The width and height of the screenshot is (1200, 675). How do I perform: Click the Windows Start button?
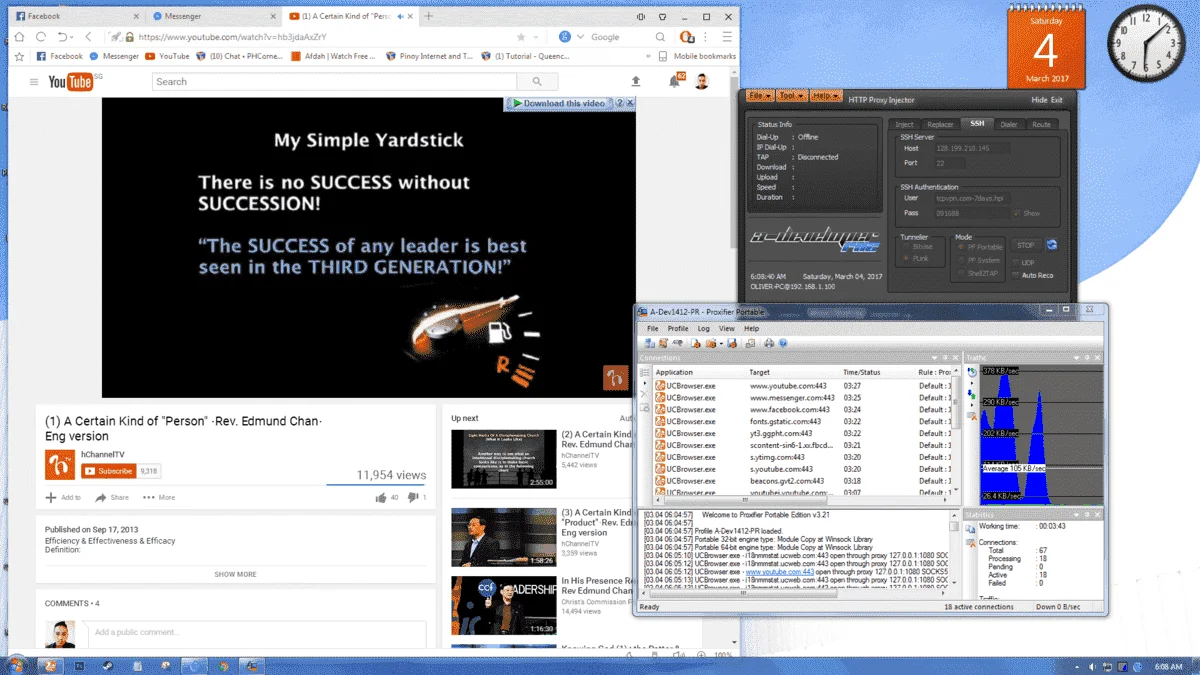[16, 665]
